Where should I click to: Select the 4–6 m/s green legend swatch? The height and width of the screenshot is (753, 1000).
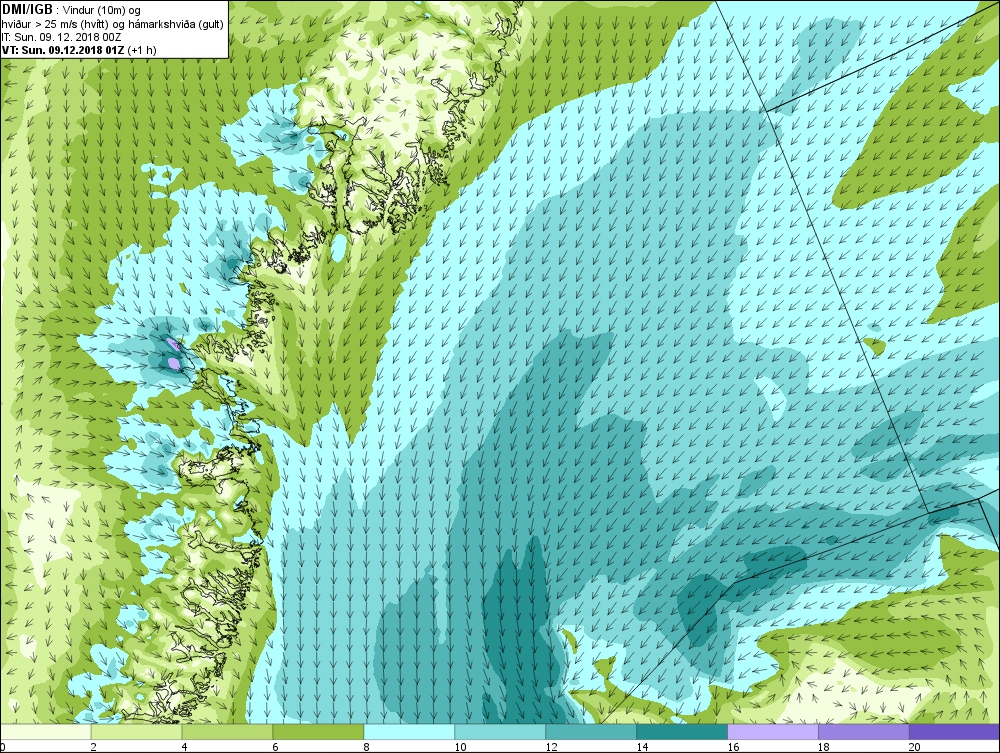(x=227, y=731)
